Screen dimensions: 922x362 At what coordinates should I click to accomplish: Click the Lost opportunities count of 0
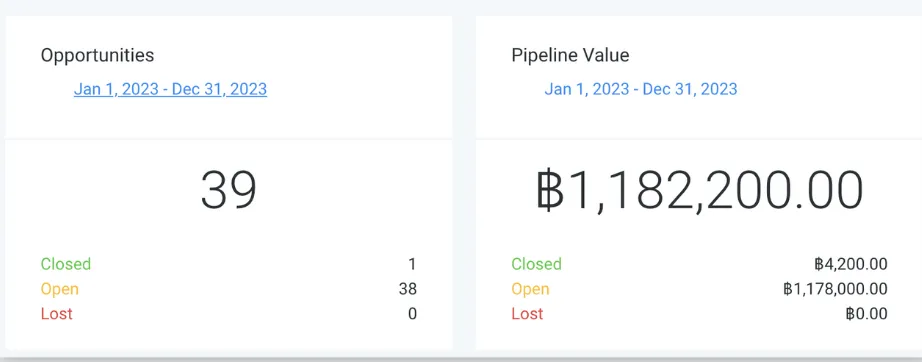pos(412,314)
